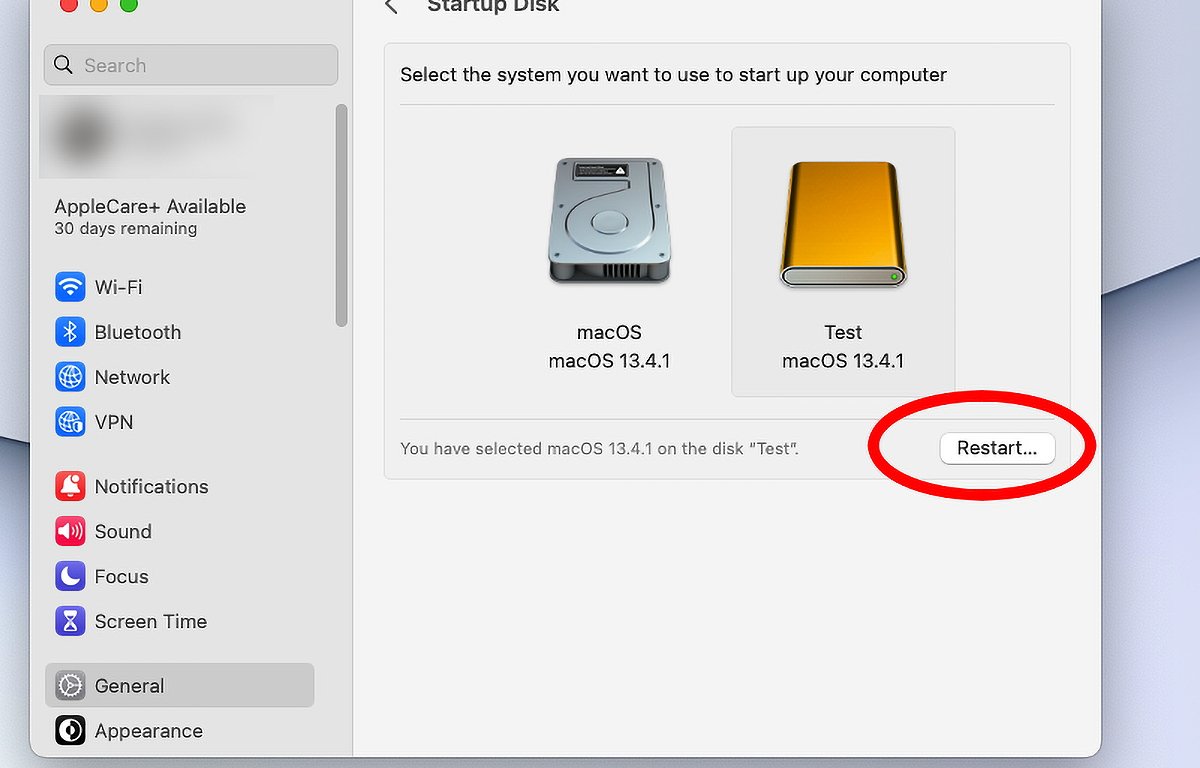Click the Search field in sidebar
The width and height of the screenshot is (1200, 768).
(x=200, y=65)
